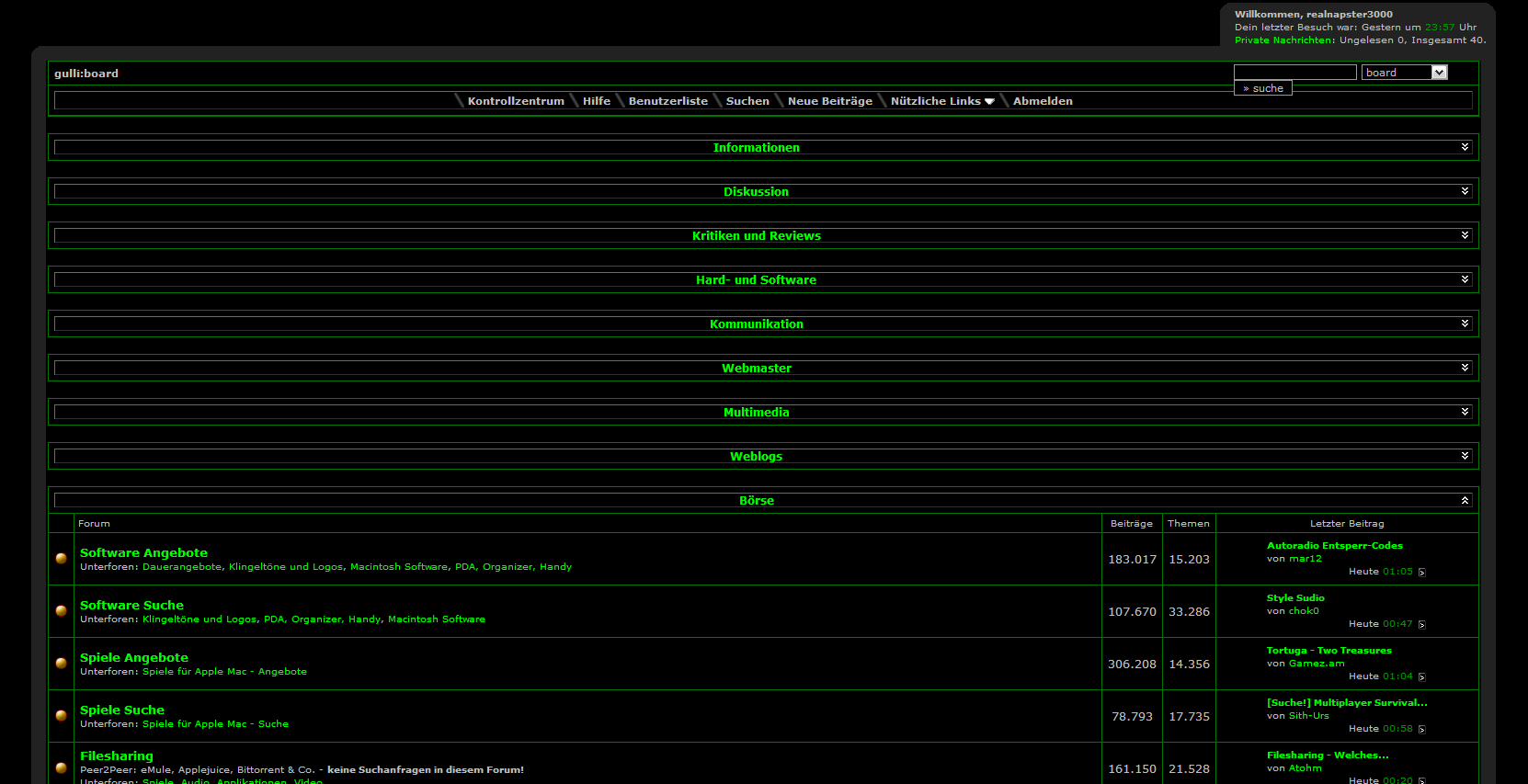Open the Autoradio Entsperr-Codes thread
Screen dimensions: 1528x784
(x=1335, y=546)
